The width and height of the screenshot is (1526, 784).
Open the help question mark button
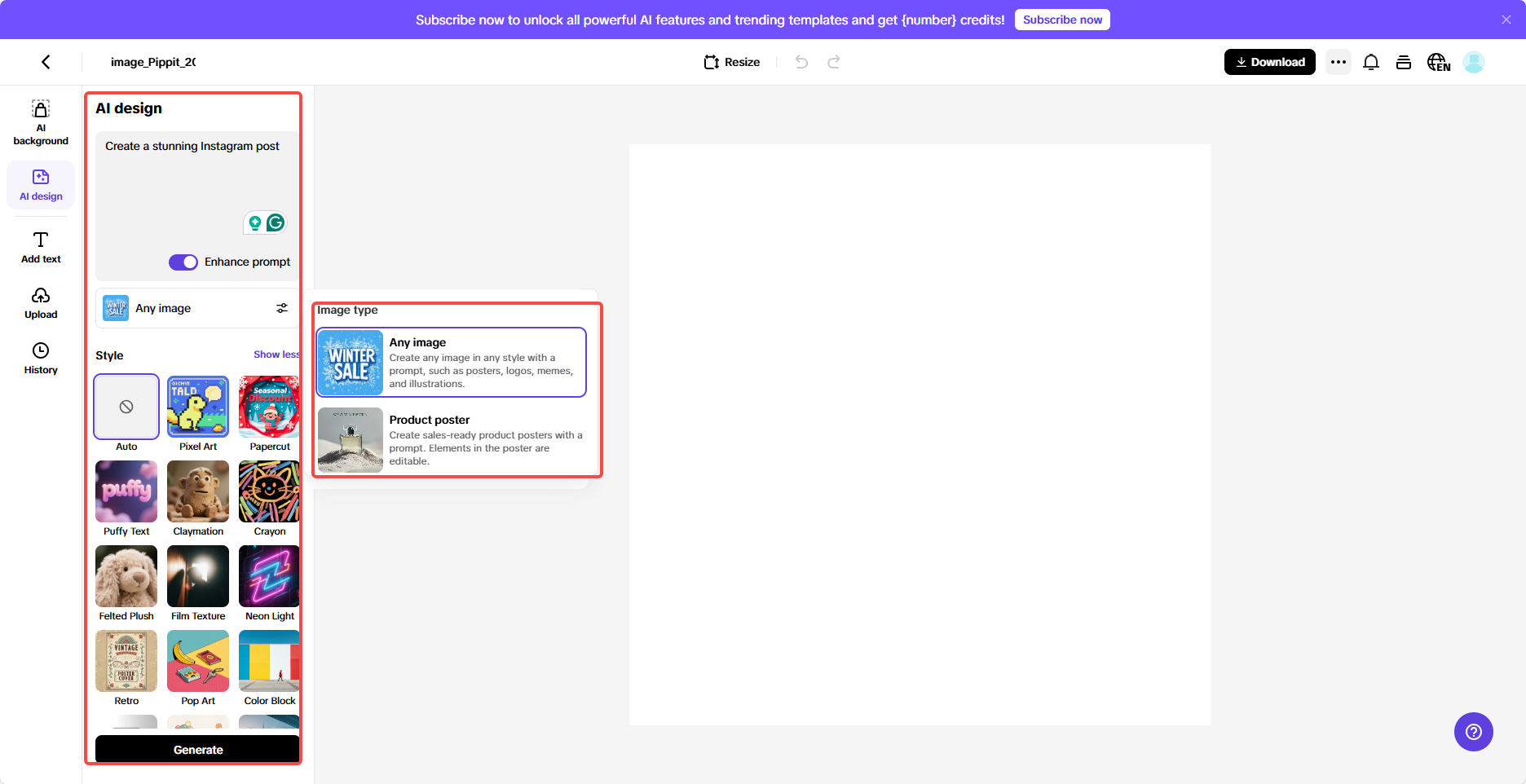coord(1474,732)
